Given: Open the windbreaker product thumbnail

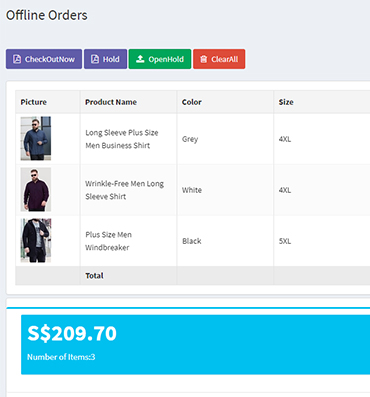Looking at the screenshot, I should click(36, 240).
